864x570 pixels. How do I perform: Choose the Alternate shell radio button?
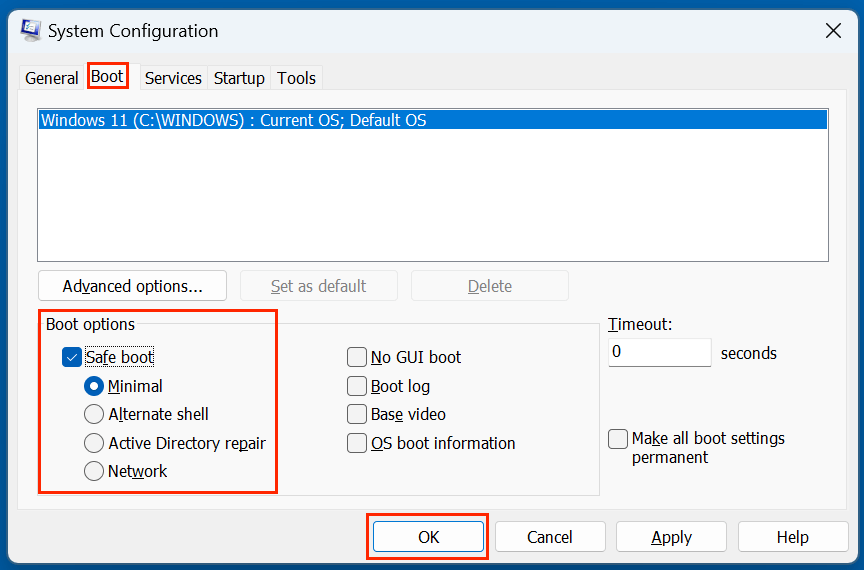(x=94, y=414)
